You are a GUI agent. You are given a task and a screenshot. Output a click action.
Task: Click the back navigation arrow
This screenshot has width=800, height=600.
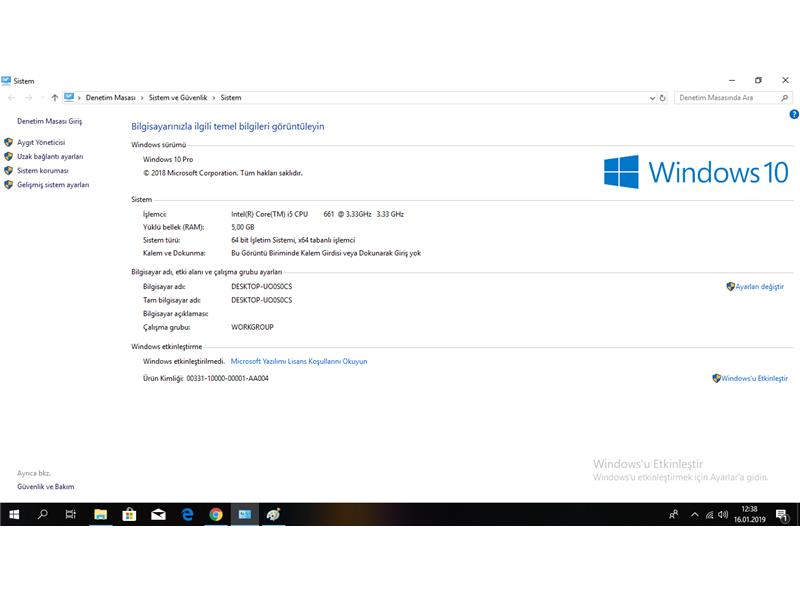tap(12, 97)
